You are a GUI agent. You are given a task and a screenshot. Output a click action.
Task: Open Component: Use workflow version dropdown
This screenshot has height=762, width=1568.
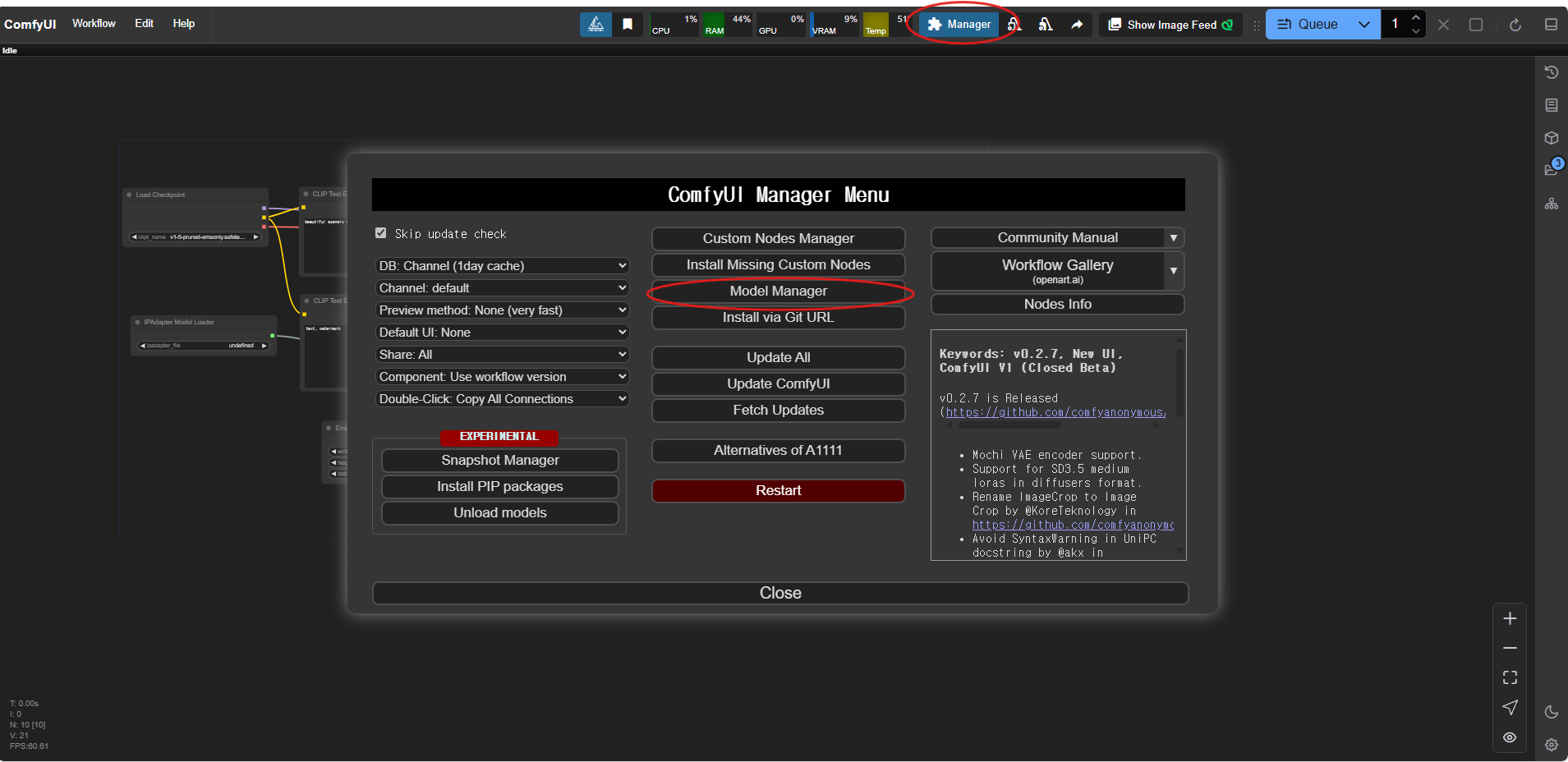(502, 377)
